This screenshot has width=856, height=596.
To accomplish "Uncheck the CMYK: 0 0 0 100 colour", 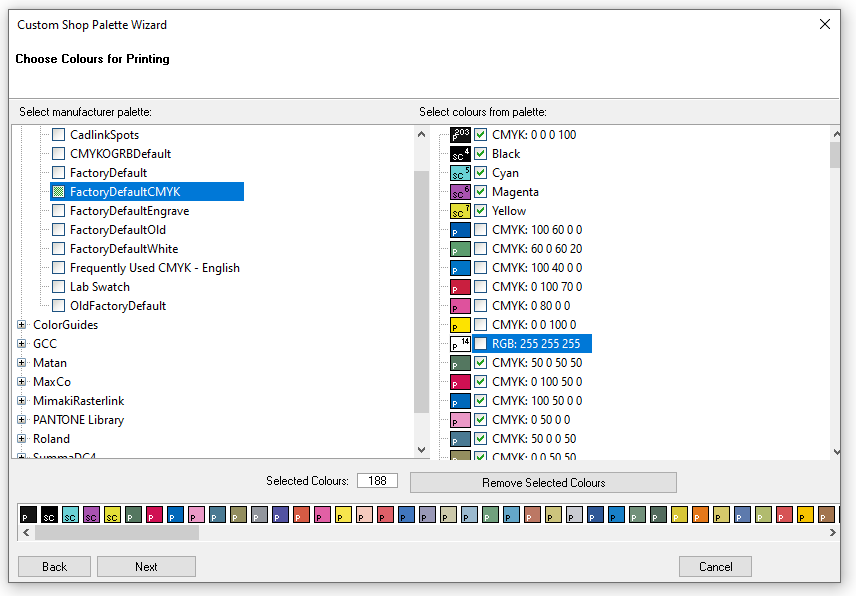I will tap(480, 134).
